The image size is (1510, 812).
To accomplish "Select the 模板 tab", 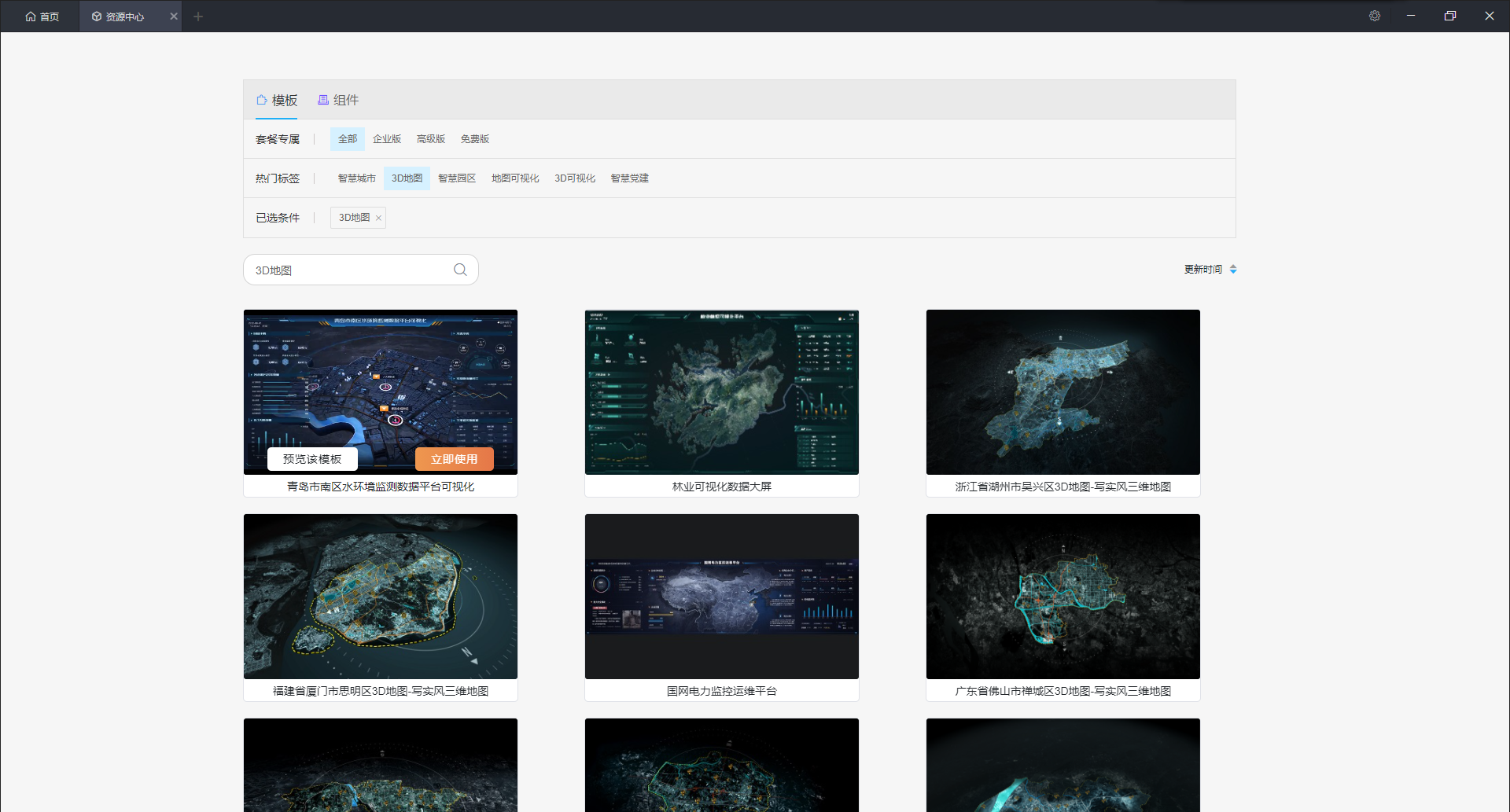I will (277, 101).
